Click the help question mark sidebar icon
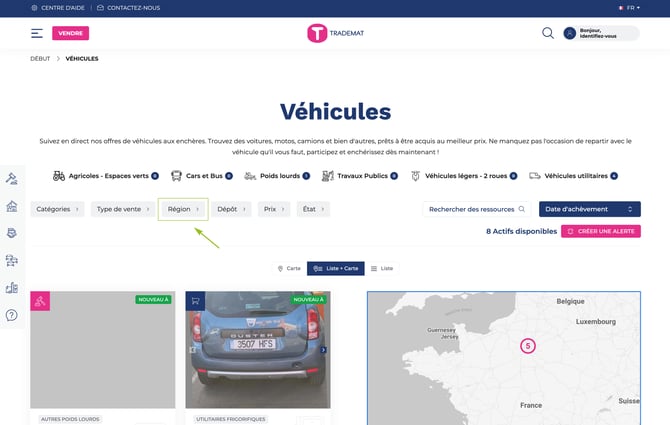 click(12, 315)
